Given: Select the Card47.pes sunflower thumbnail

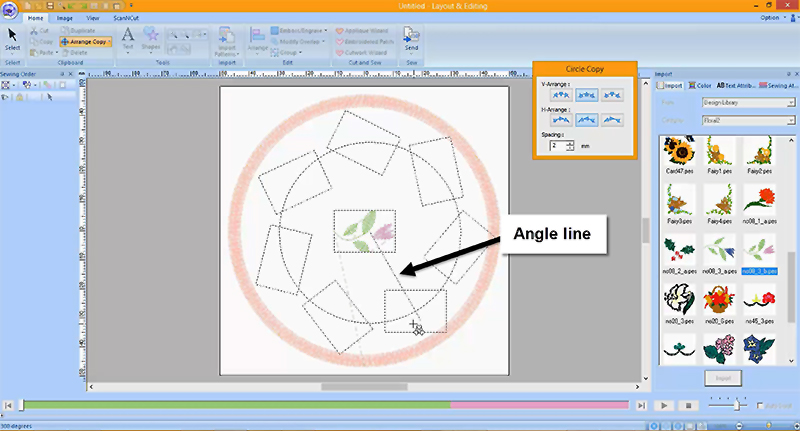Looking at the screenshot, I should click(x=677, y=155).
